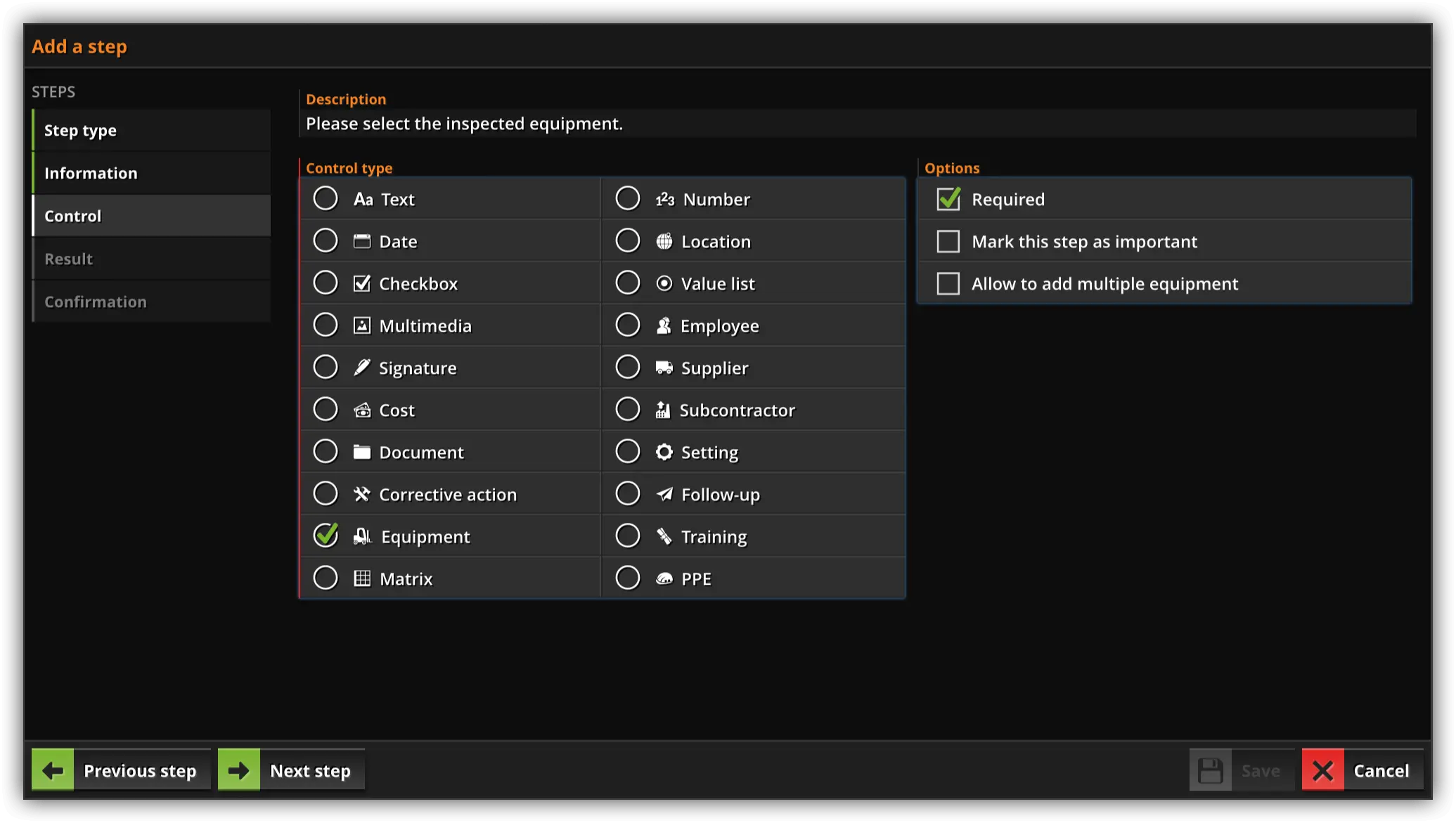Select the Signature control type icon
This screenshot has height=823, width=1456.
(x=362, y=367)
